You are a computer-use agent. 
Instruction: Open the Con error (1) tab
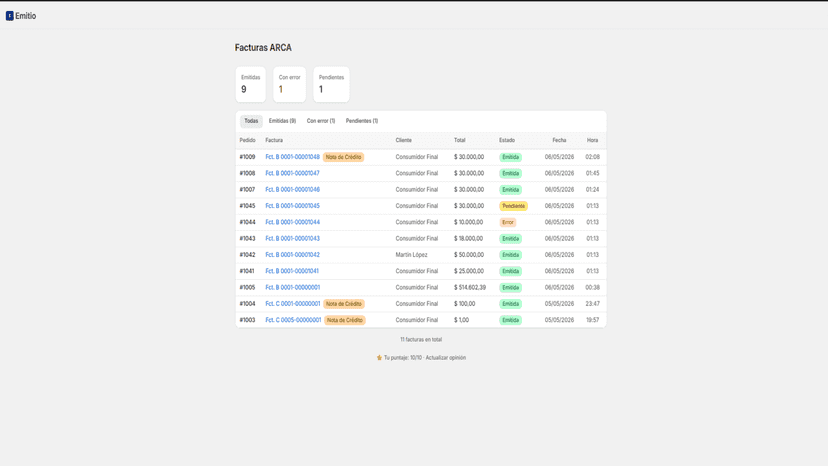click(321, 121)
